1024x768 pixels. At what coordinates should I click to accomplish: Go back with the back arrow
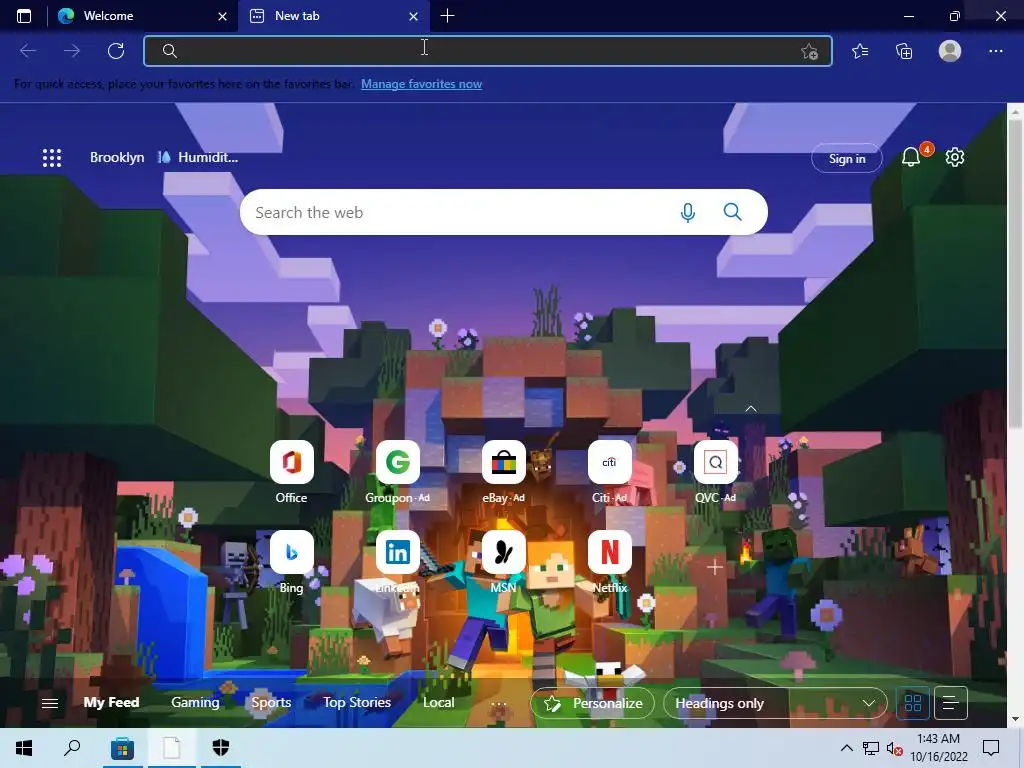point(28,51)
